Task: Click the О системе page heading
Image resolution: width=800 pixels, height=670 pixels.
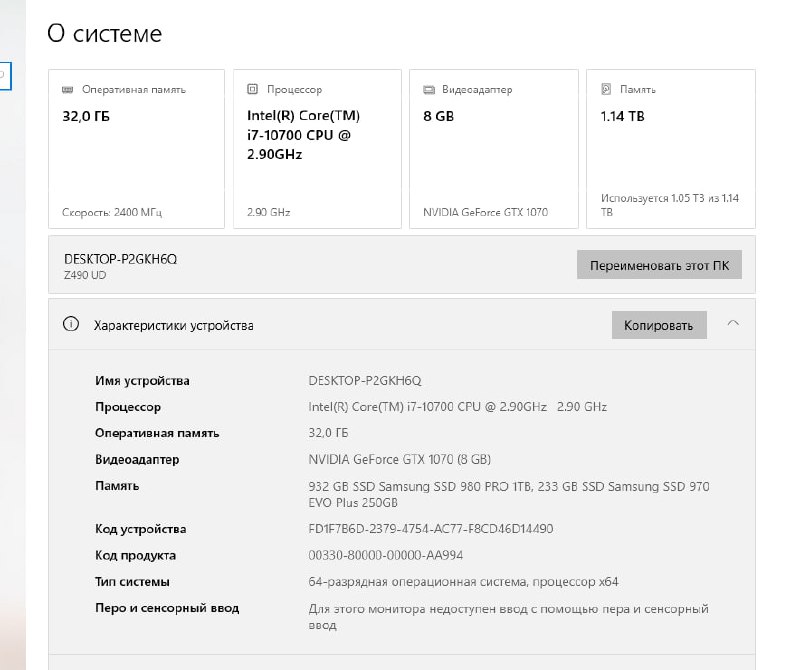Action: coord(105,34)
